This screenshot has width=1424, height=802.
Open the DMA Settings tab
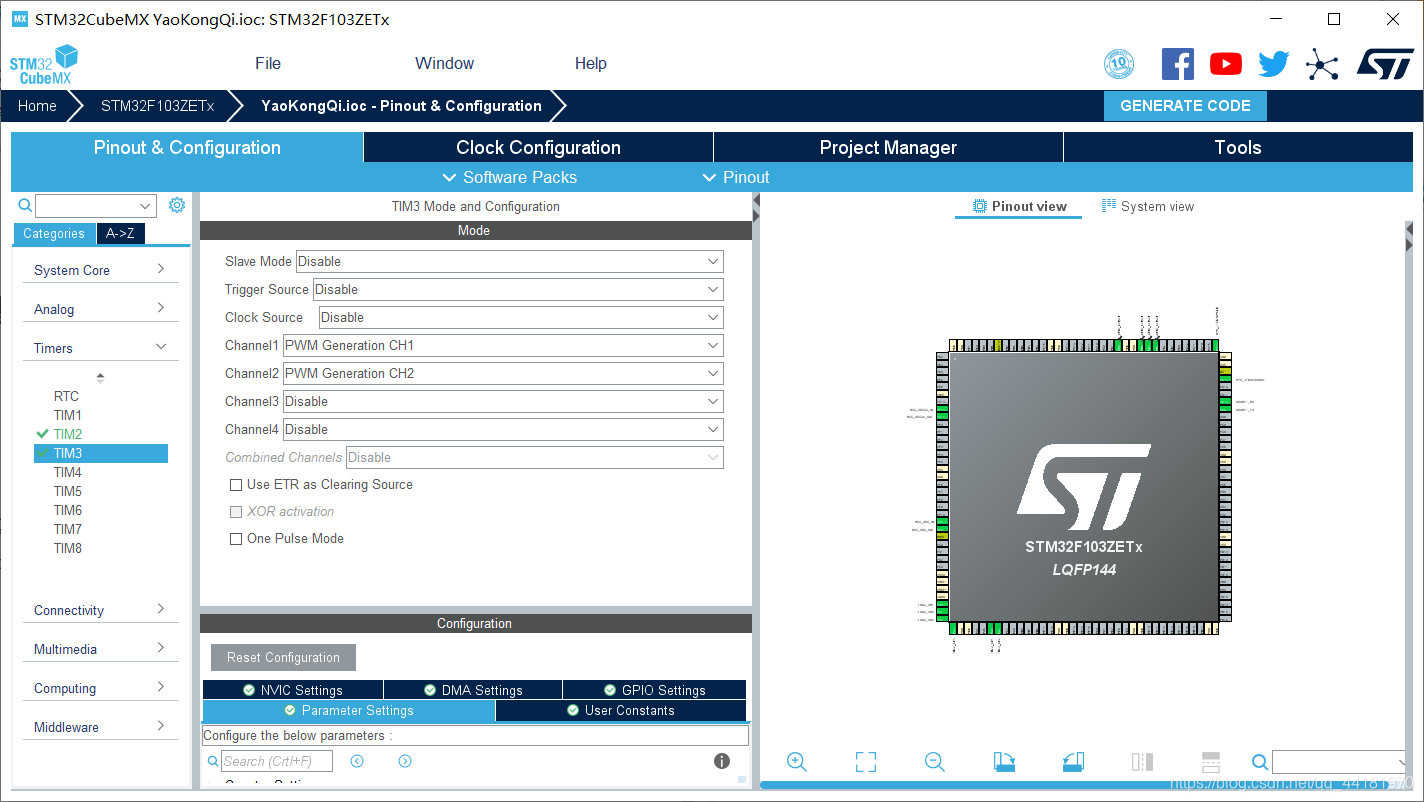(x=473, y=690)
